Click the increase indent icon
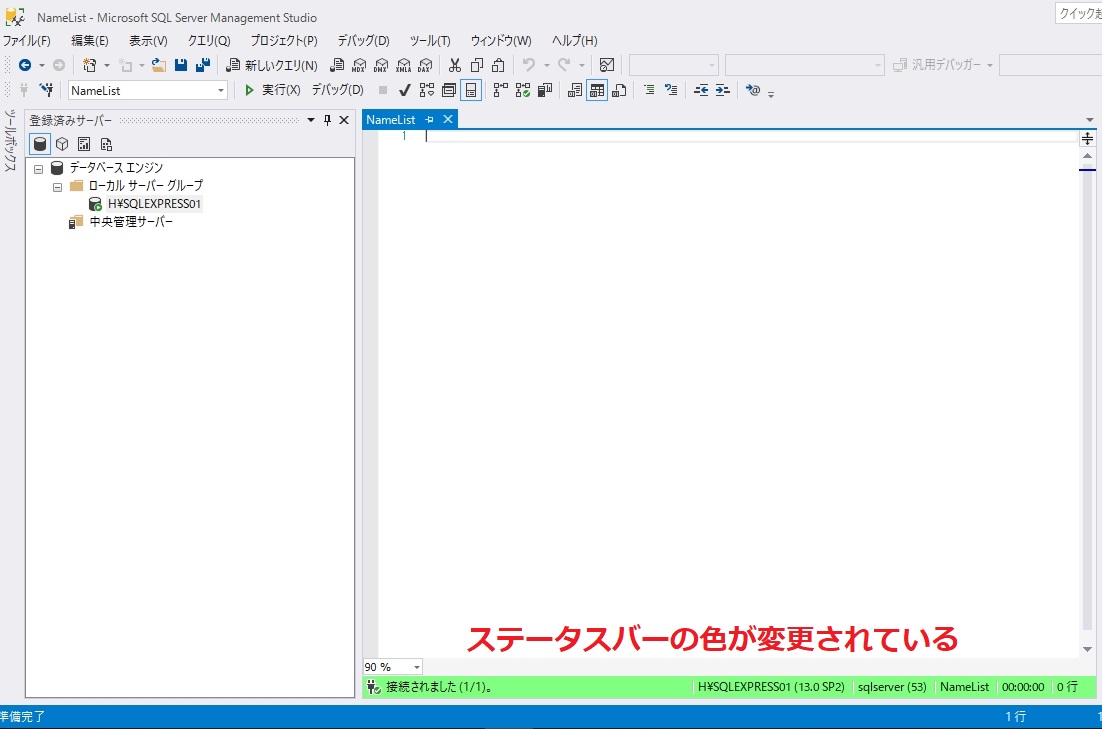 722,90
